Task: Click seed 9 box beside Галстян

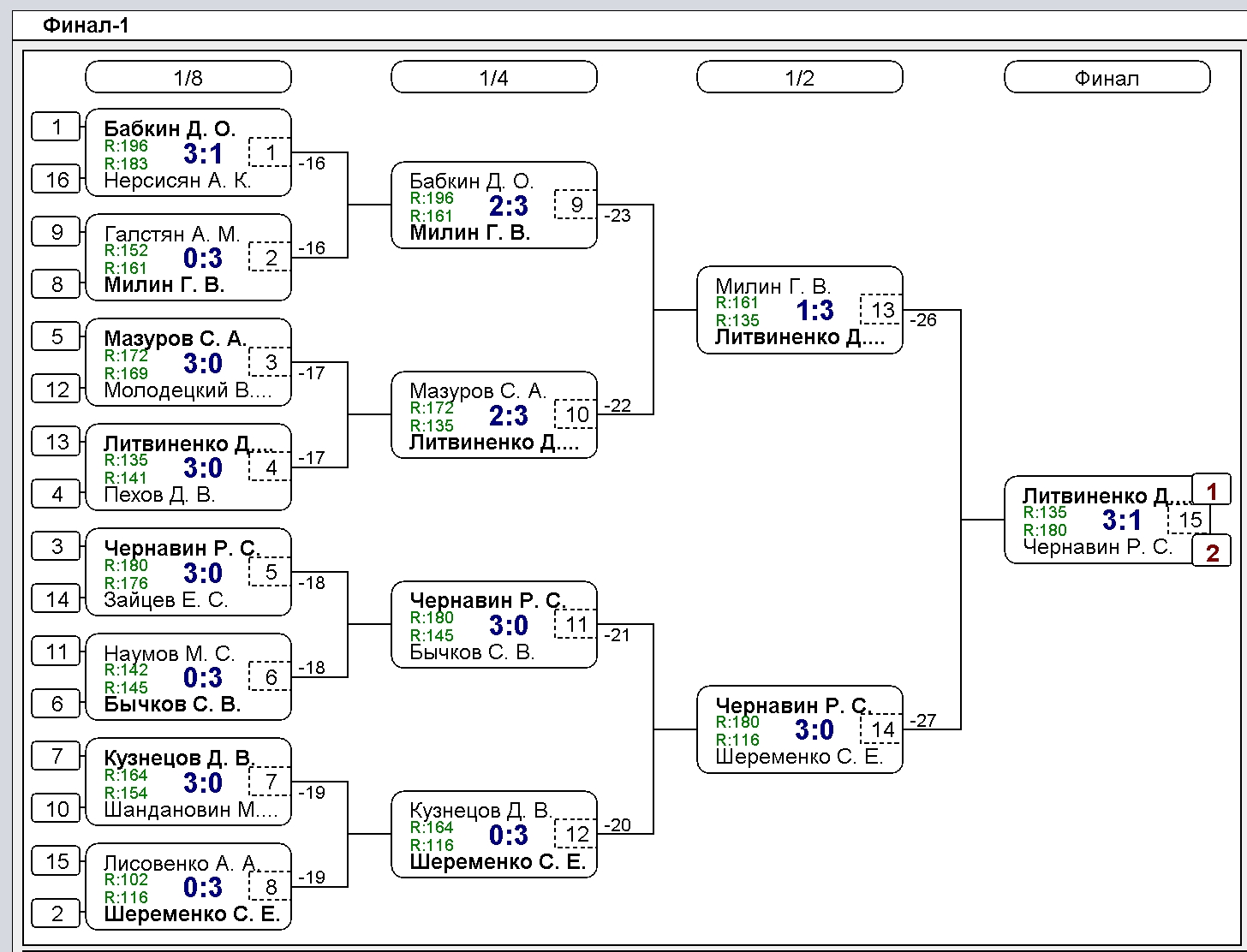Action: tap(57, 232)
